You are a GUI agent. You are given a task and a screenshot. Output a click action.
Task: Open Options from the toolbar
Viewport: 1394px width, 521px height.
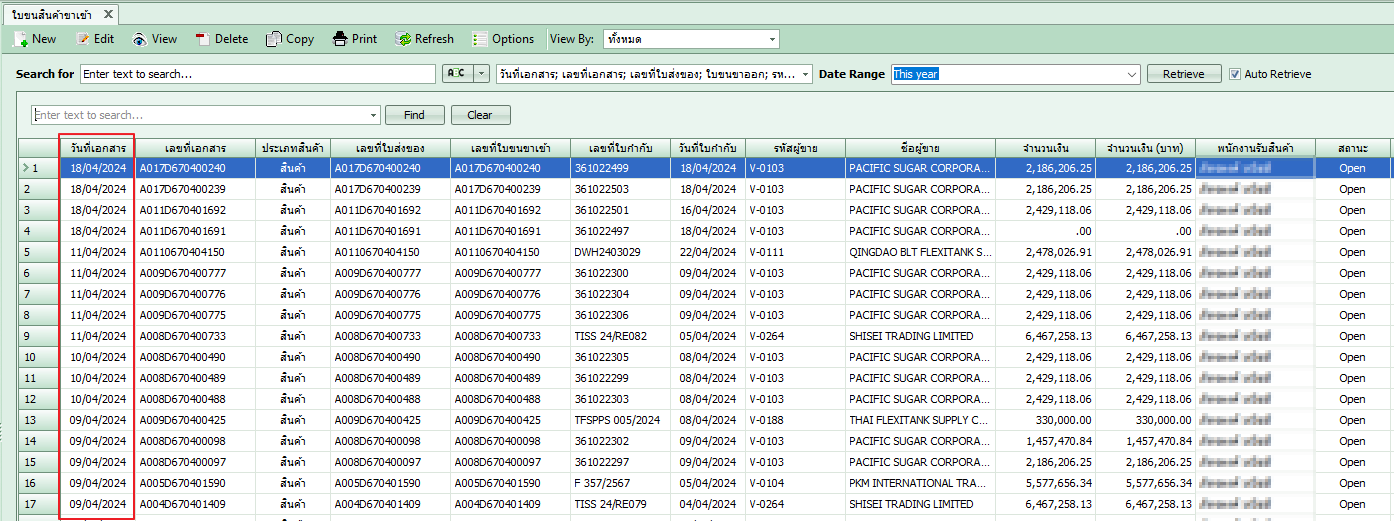pos(481,39)
